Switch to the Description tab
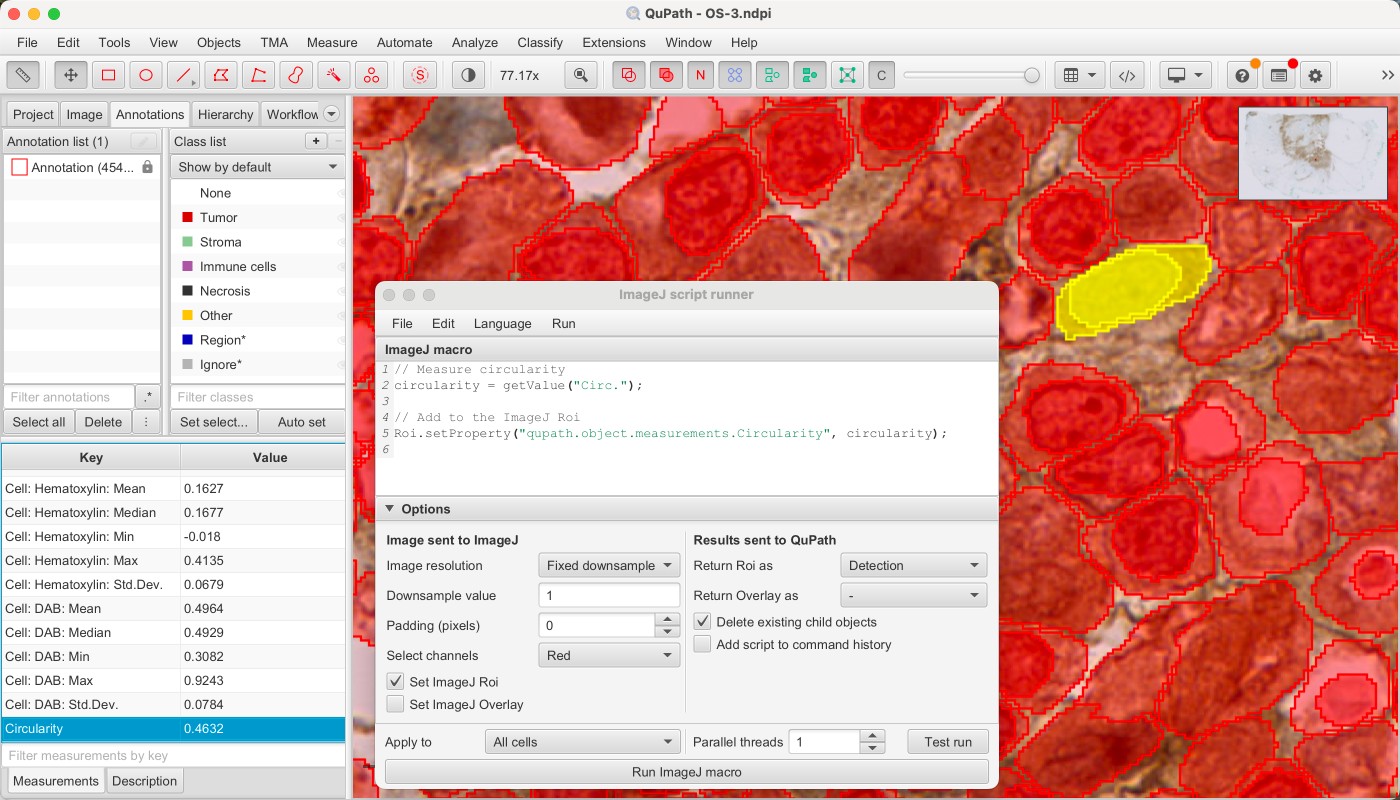 (145, 781)
